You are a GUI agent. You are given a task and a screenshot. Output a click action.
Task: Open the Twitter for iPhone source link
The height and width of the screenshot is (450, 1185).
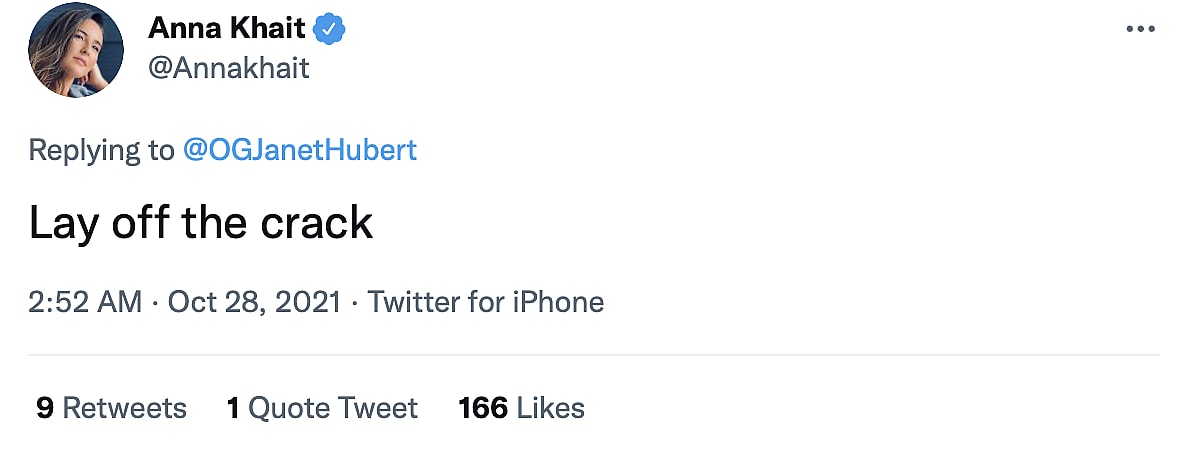point(486,302)
